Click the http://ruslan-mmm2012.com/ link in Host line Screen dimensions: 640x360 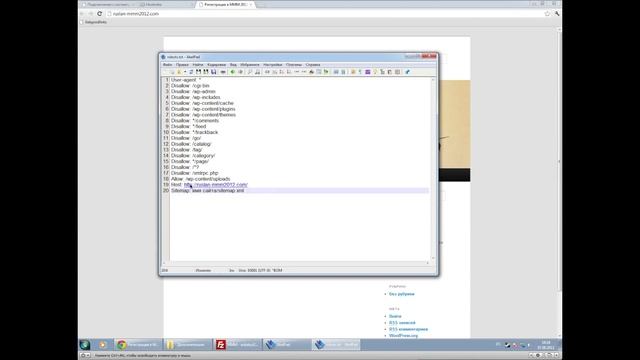pos(216,184)
